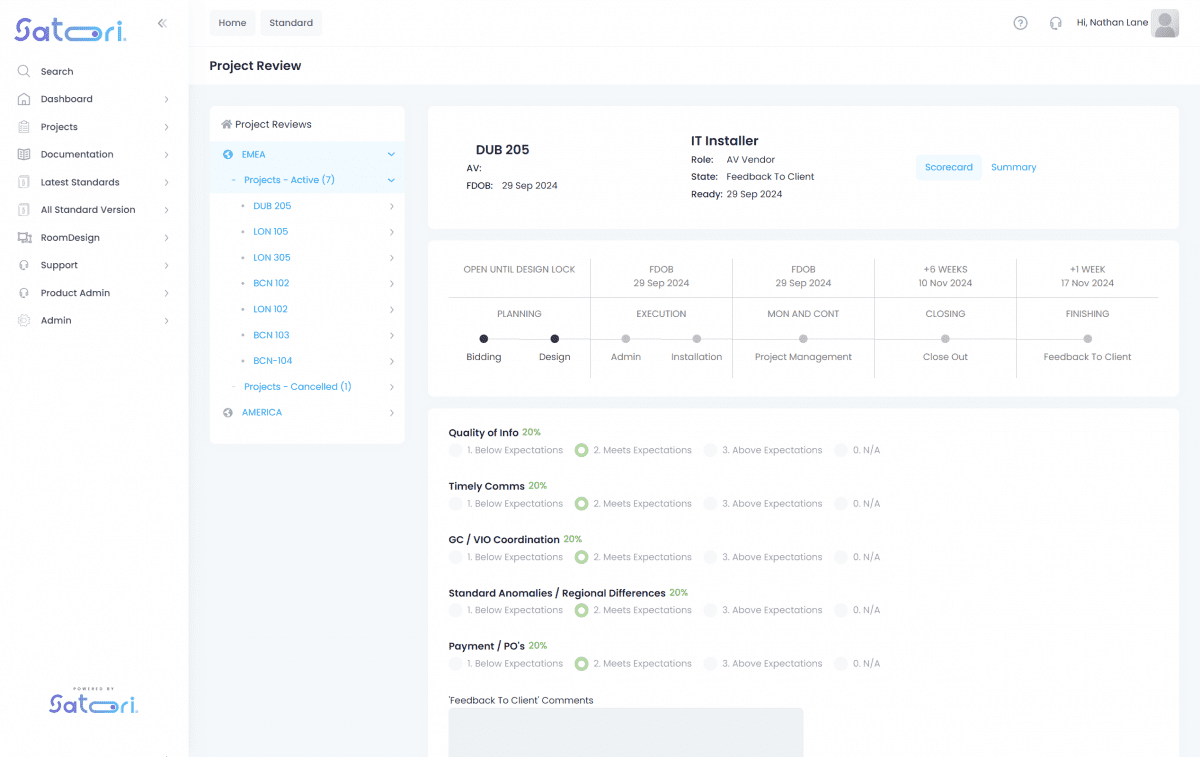This screenshot has width=1200, height=757.
Task: Expand the Projects menu arrow in sidebar
Action: tap(166, 127)
